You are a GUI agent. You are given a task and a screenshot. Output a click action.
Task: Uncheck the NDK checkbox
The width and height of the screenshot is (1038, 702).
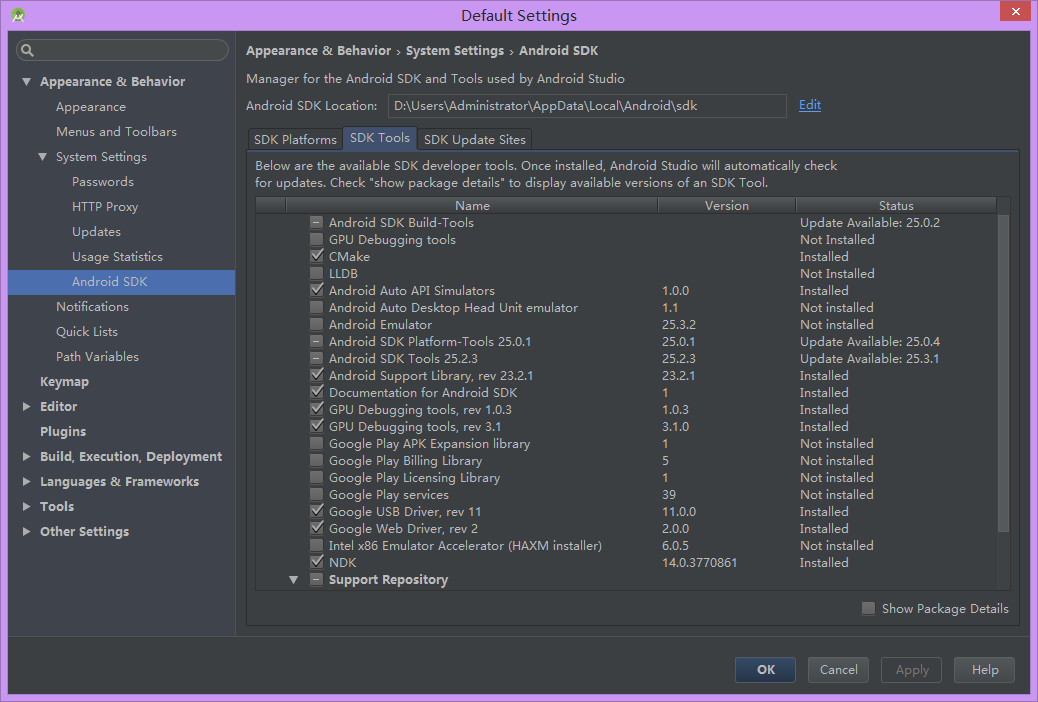316,562
